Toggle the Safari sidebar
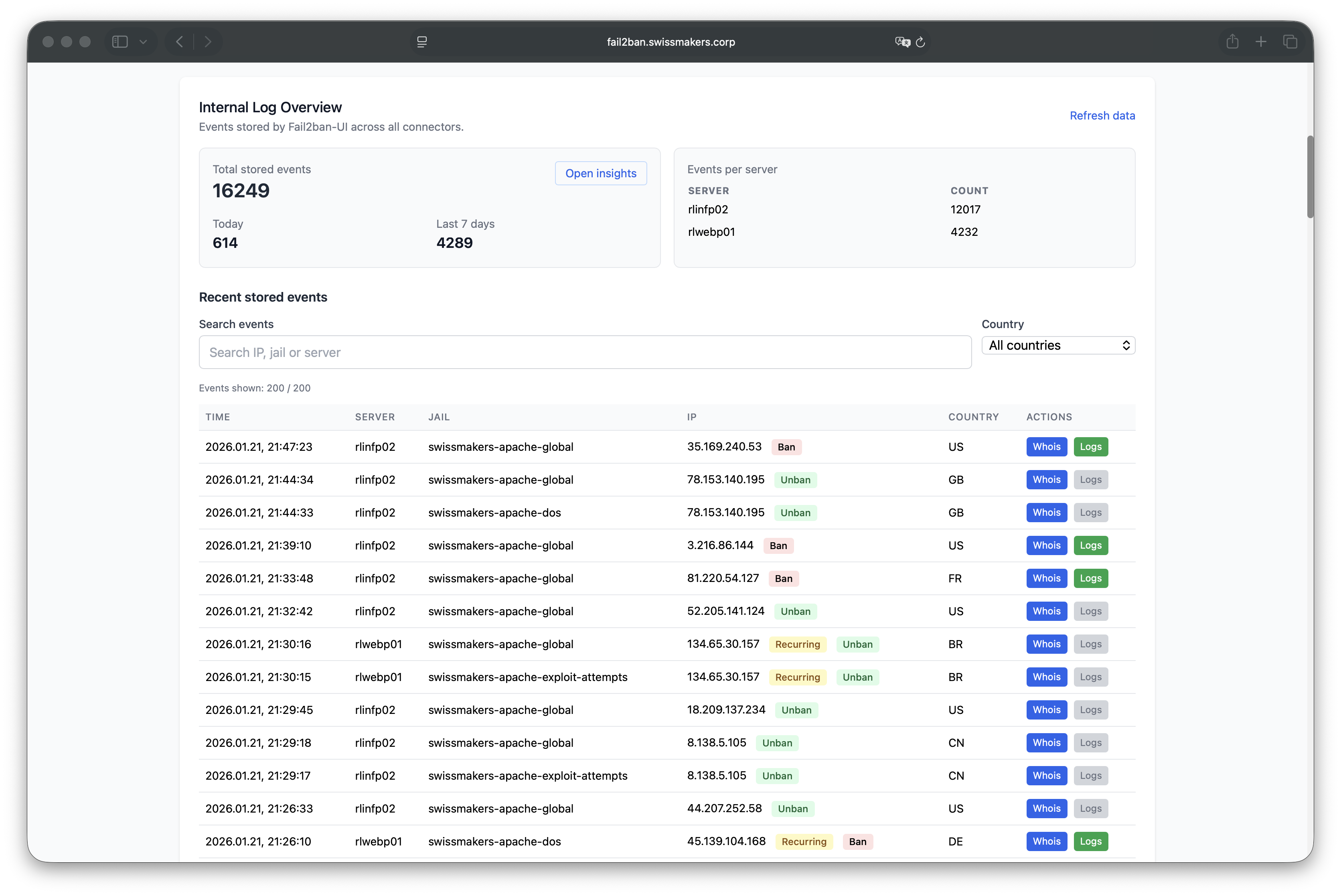The width and height of the screenshot is (1341, 896). (x=120, y=41)
